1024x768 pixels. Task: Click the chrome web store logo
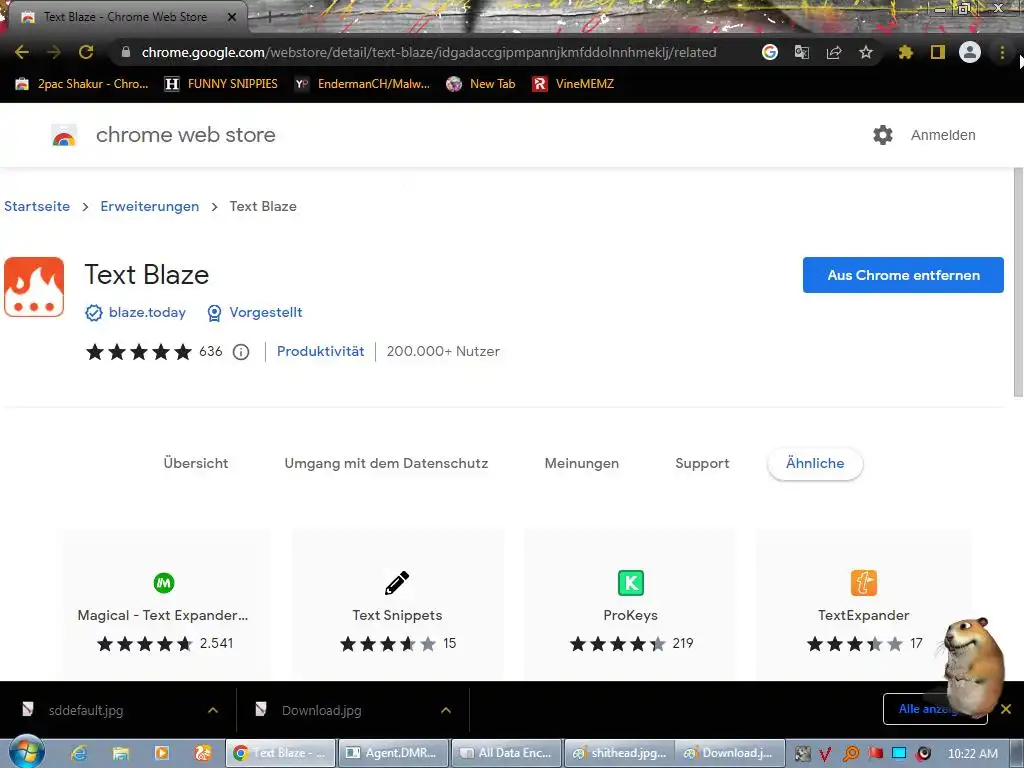click(64, 135)
